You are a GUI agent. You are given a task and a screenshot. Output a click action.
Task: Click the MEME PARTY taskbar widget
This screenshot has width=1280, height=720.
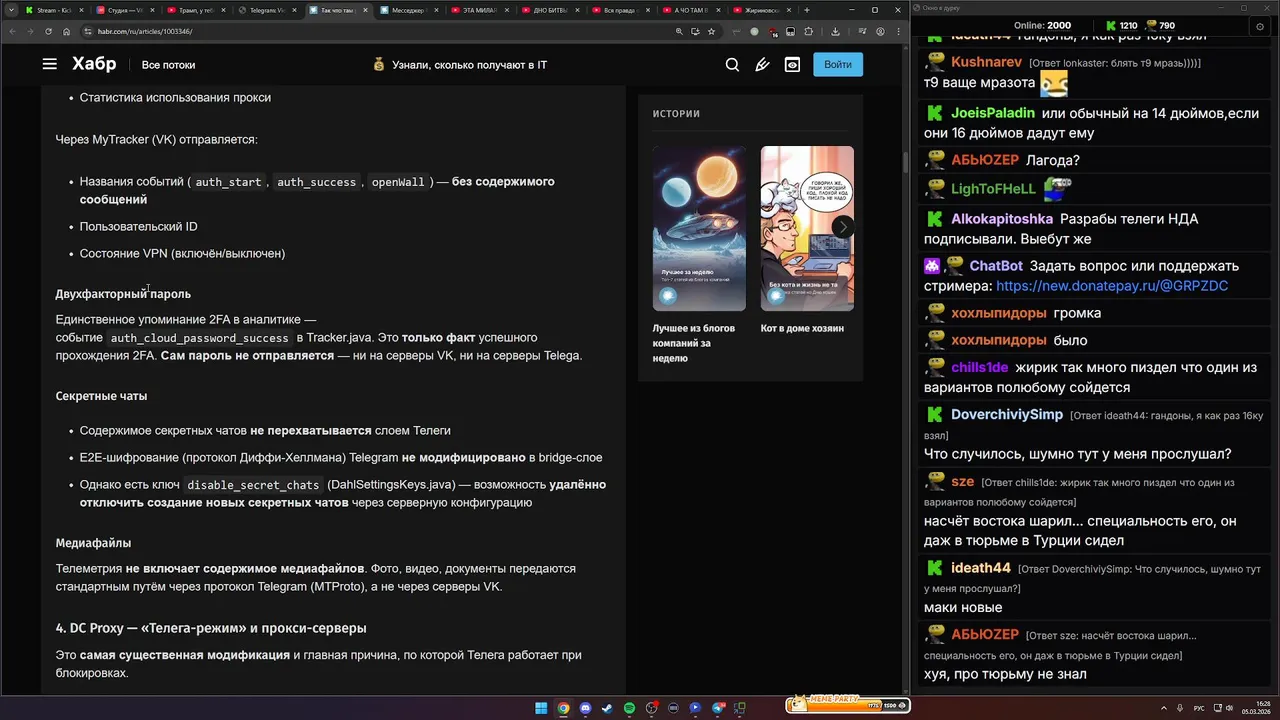[848, 705]
